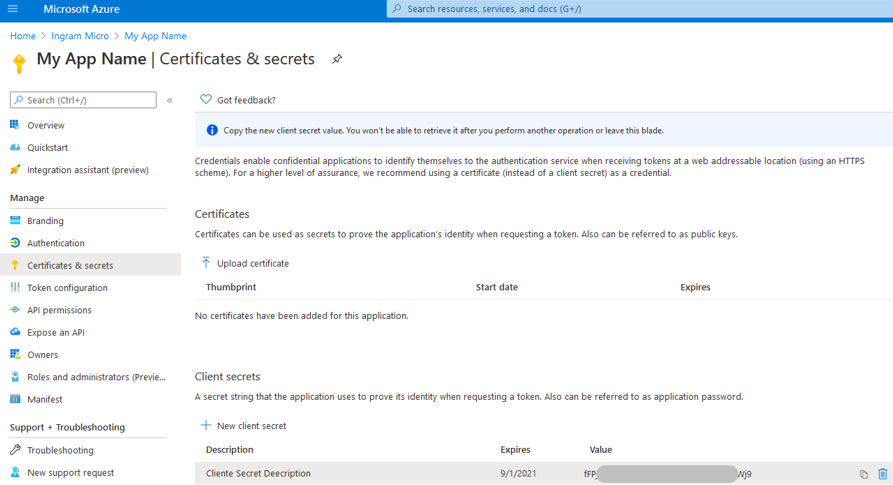Open API permissions
This screenshot has height=485, width=893.
tap(59, 310)
